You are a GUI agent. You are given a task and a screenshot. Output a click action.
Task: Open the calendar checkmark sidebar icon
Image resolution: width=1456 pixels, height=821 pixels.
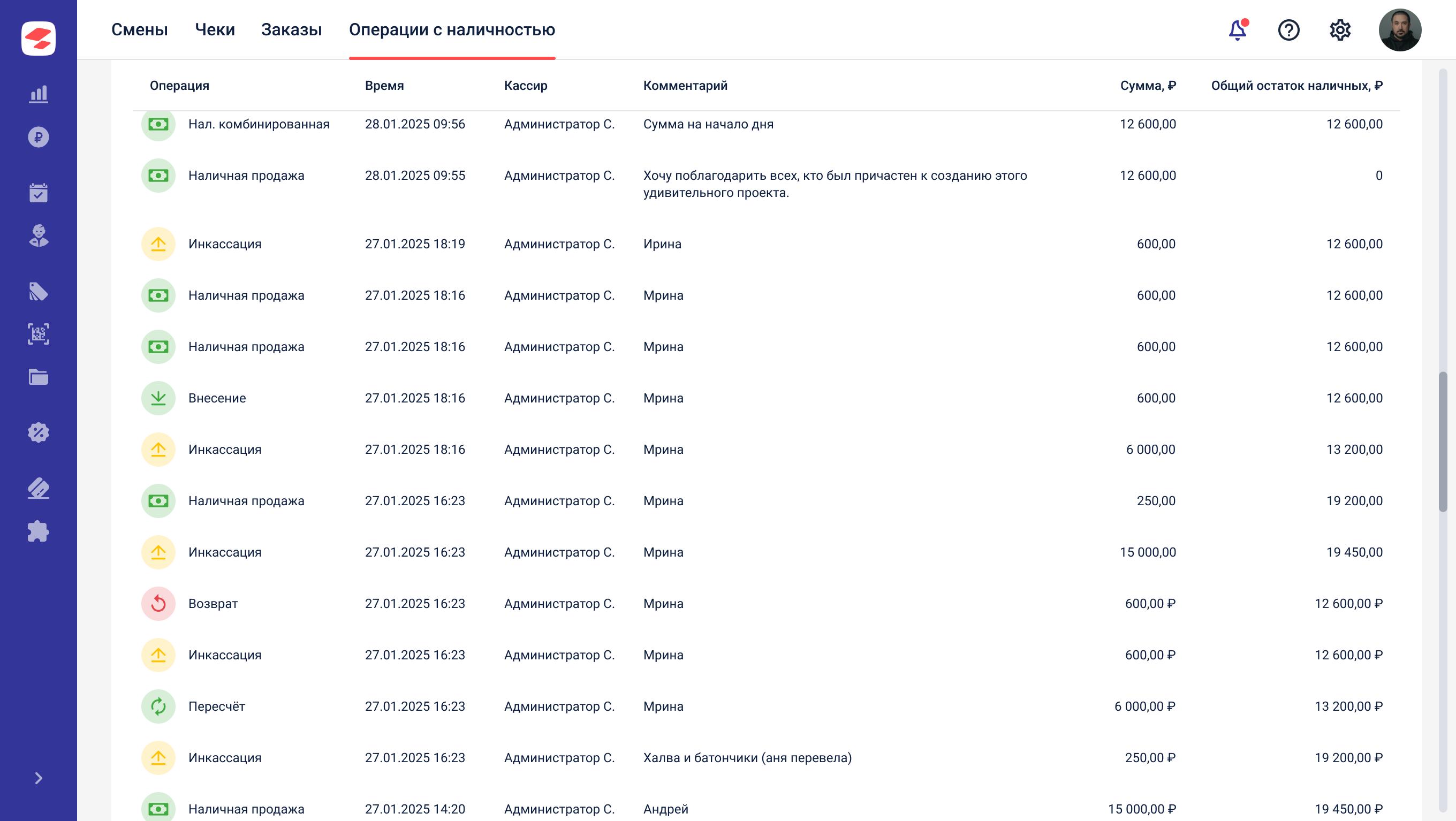coord(39,193)
